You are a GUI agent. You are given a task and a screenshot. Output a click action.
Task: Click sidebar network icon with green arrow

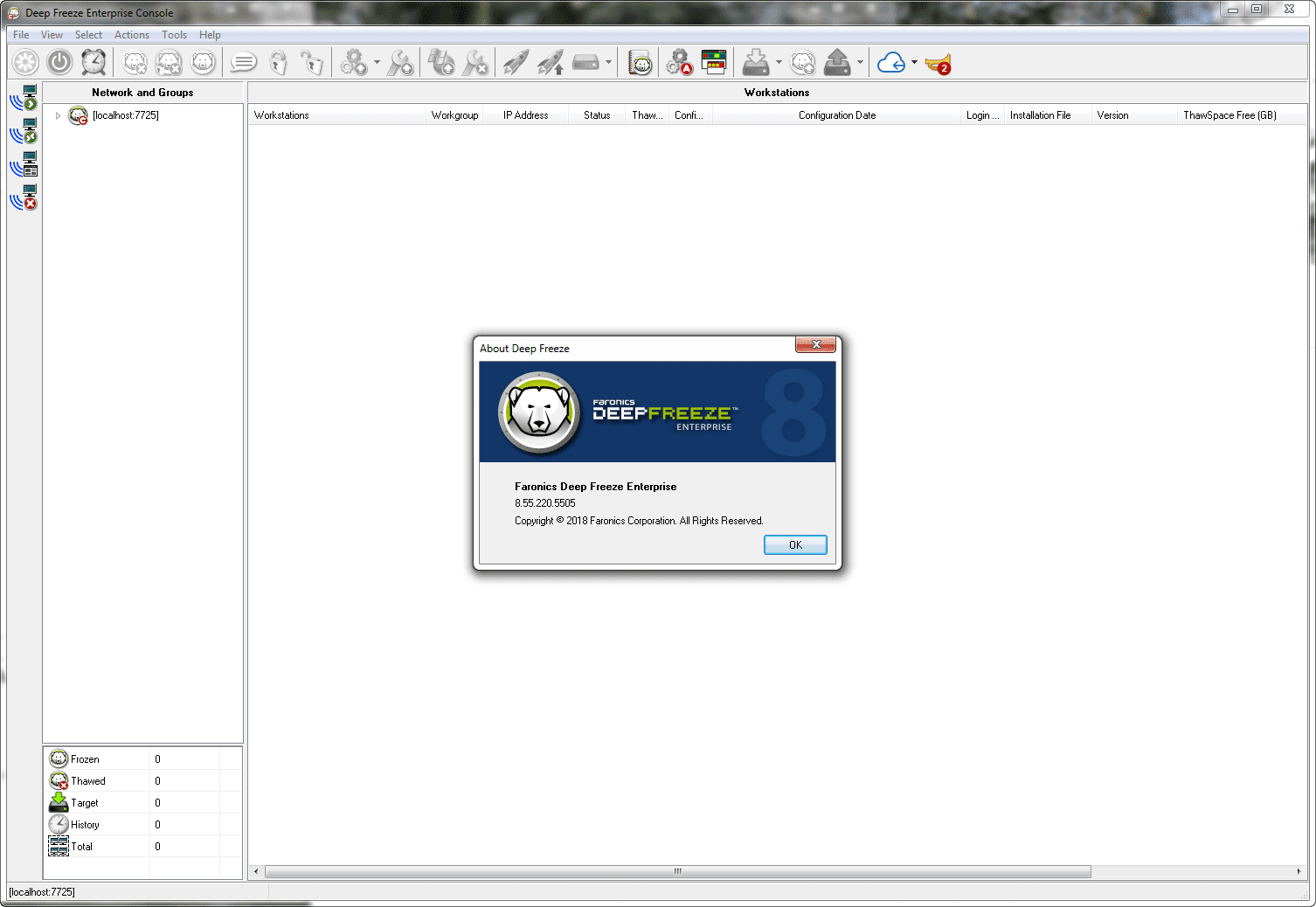pos(24,98)
